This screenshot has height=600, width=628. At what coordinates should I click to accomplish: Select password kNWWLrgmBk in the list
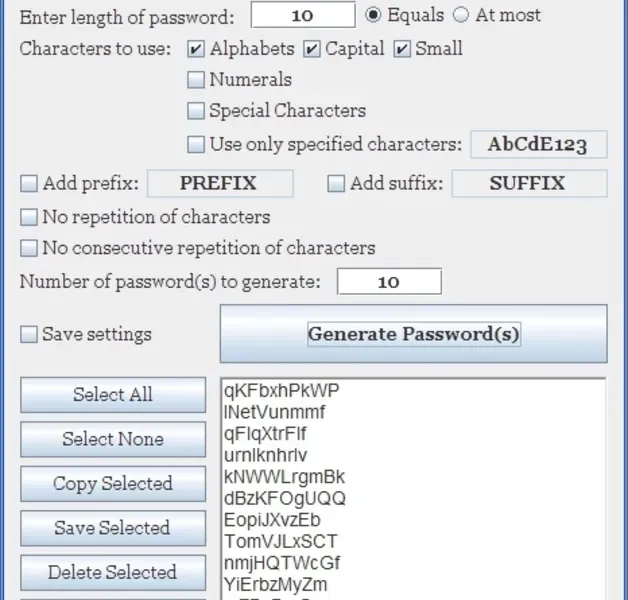pos(285,477)
